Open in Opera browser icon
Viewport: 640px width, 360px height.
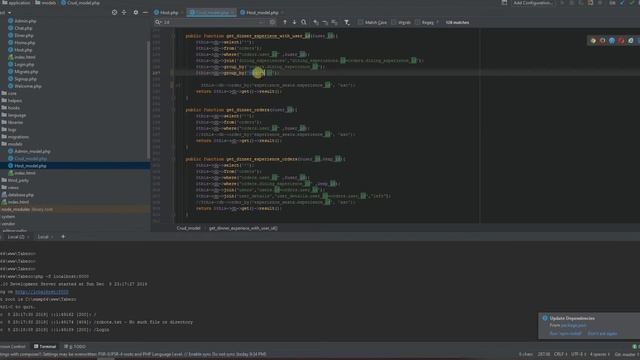[621, 40]
